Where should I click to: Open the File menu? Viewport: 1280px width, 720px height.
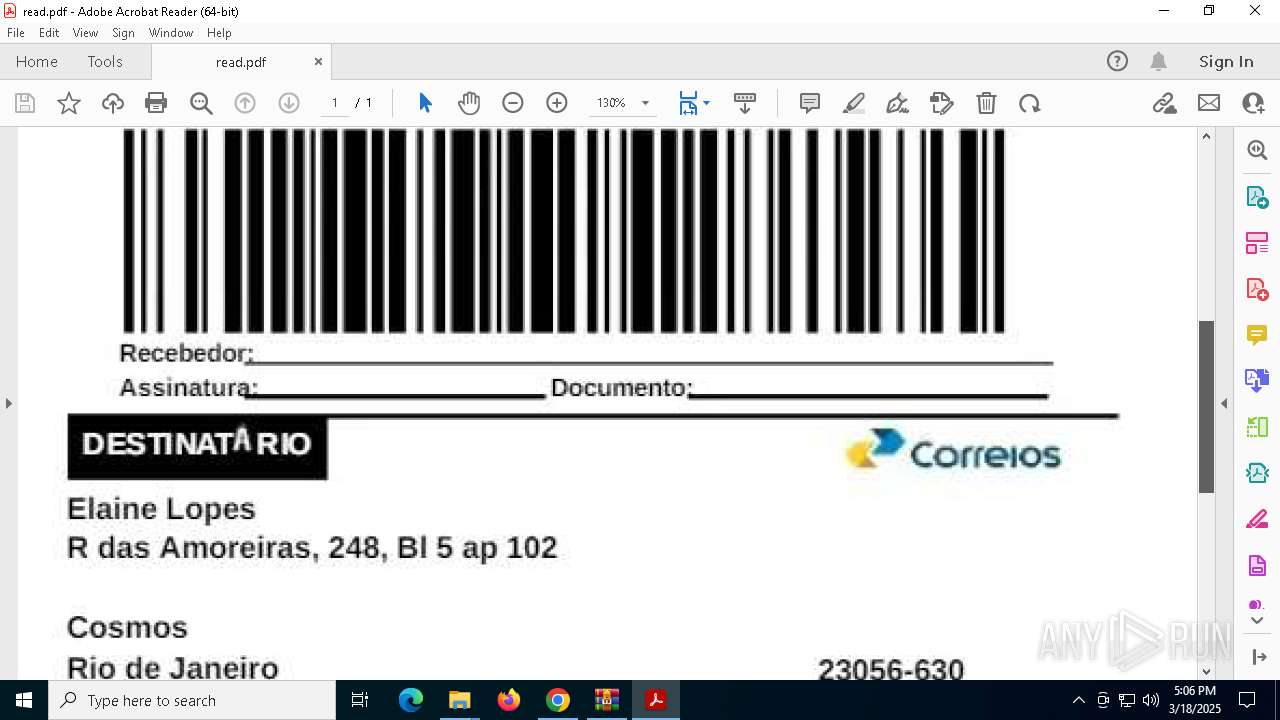[x=16, y=33]
